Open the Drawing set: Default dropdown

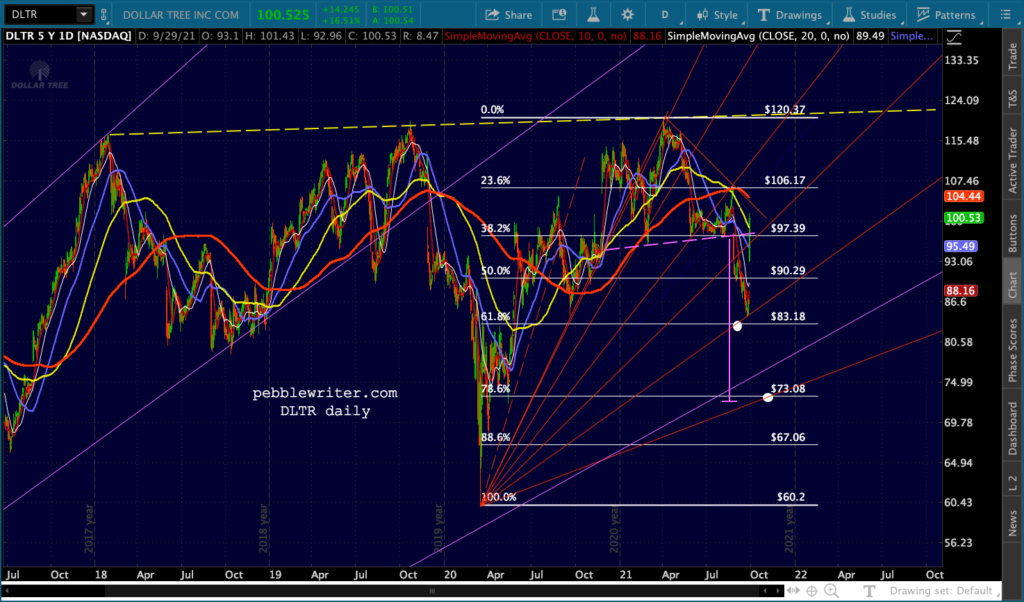pyautogui.click(x=944, y=591)
